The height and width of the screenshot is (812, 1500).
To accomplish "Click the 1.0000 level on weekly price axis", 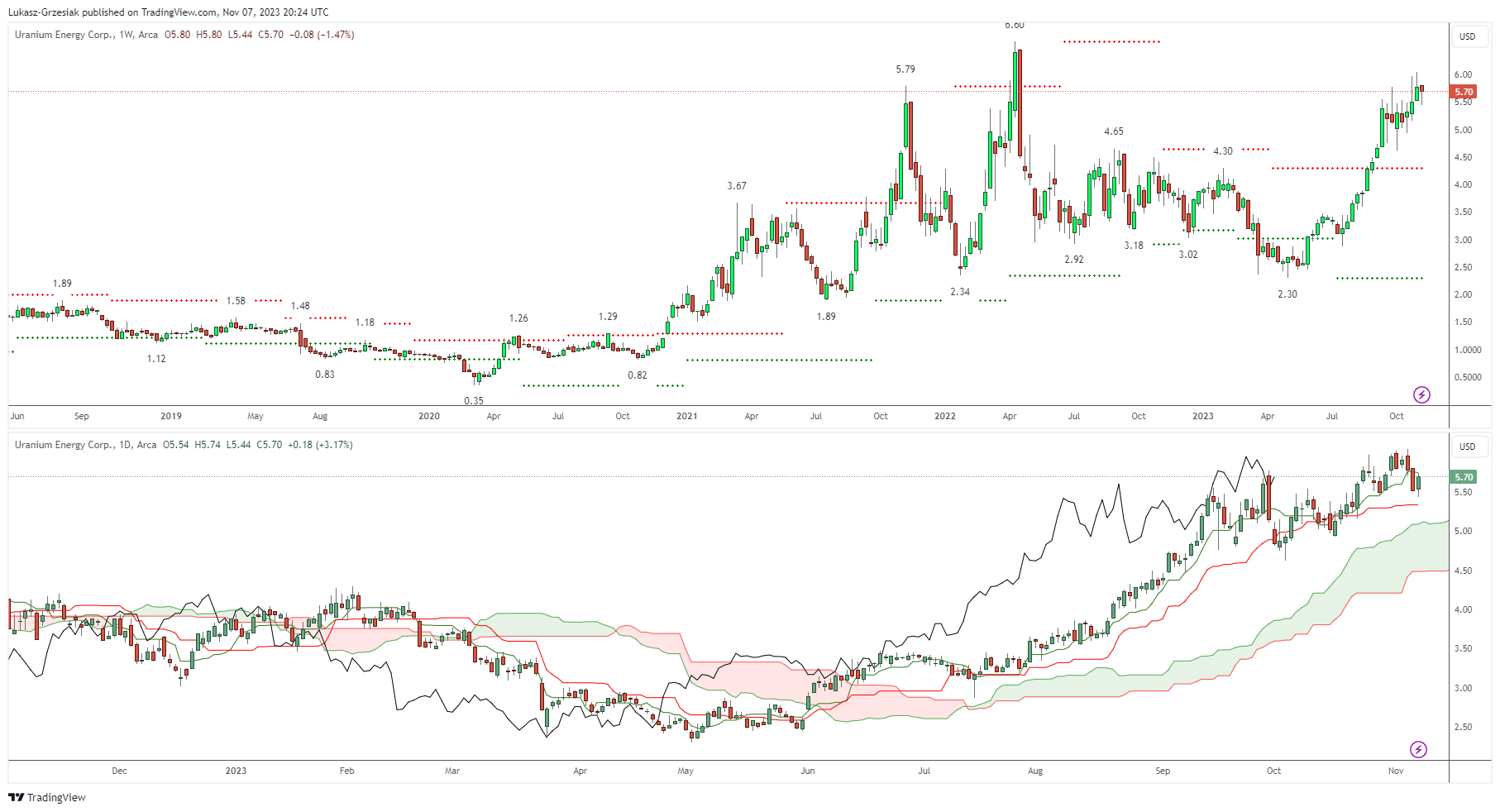I will (1468, 350).
